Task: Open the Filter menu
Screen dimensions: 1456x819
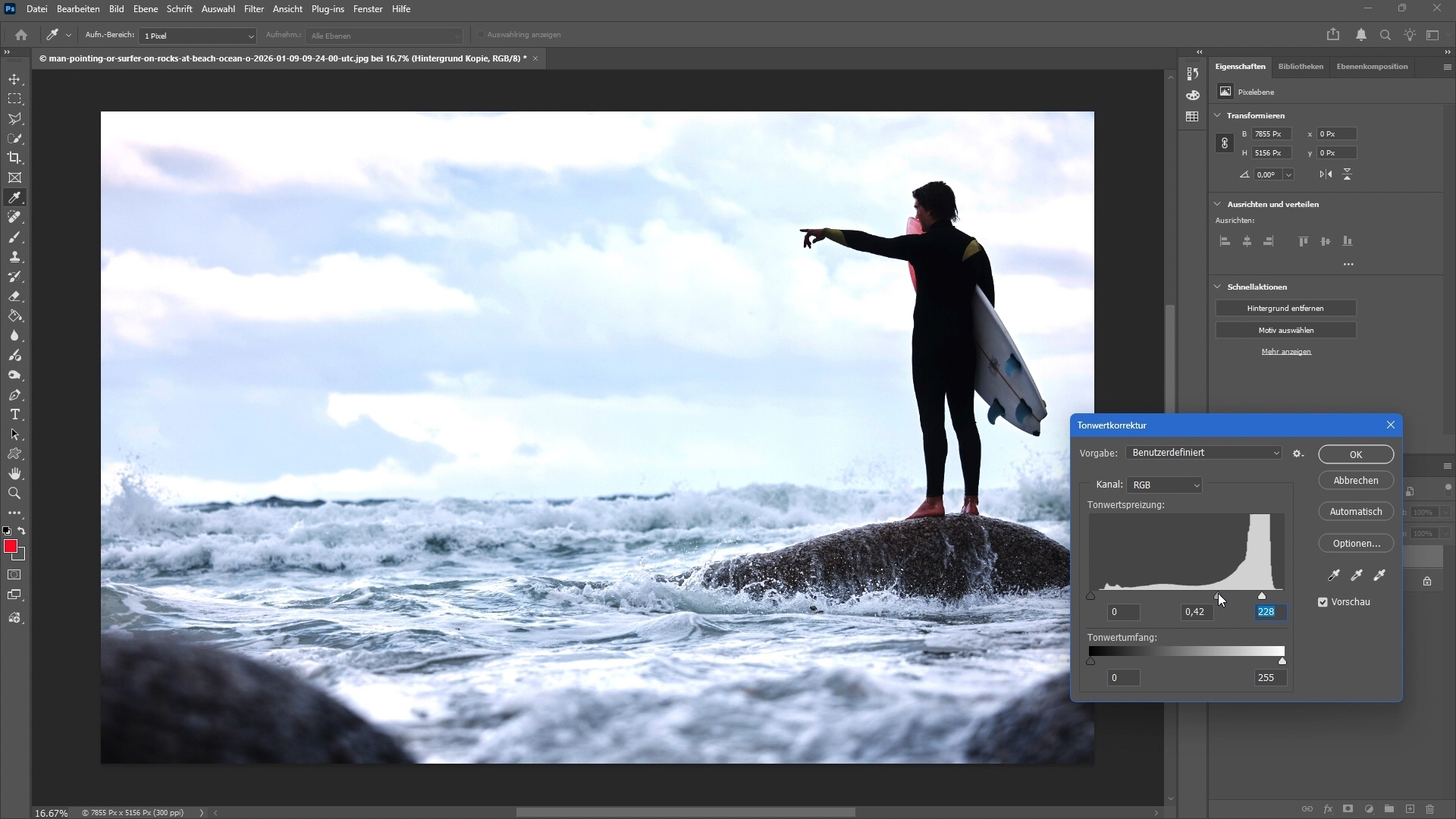Action: (x=253, y=9)
